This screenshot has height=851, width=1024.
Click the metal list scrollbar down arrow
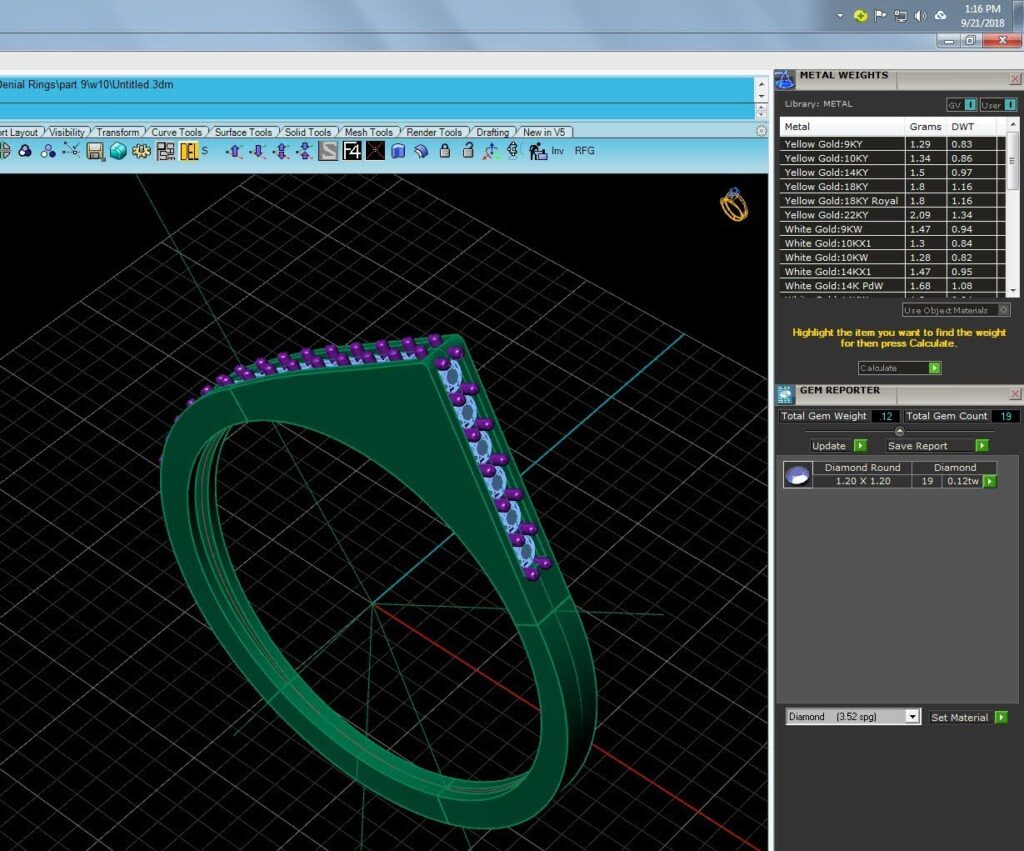pos(1013,290)
